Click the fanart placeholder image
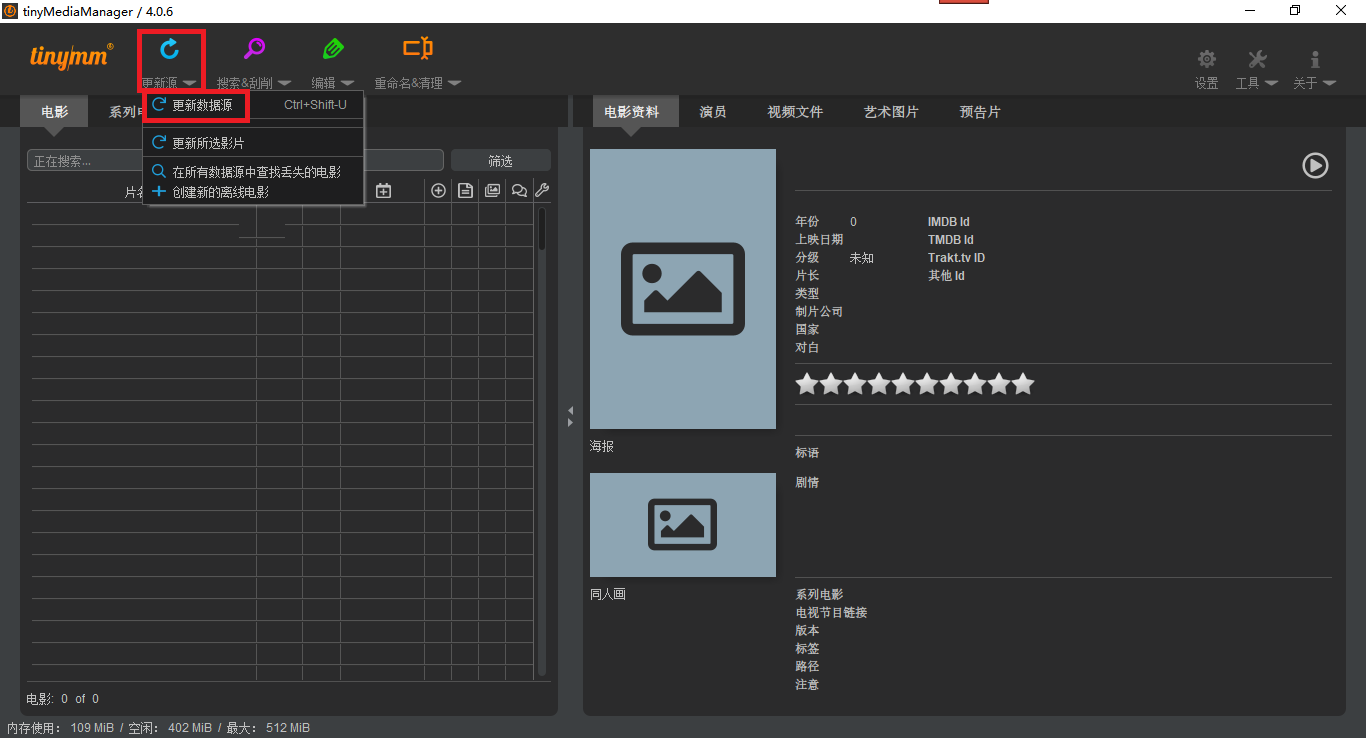 683,525
